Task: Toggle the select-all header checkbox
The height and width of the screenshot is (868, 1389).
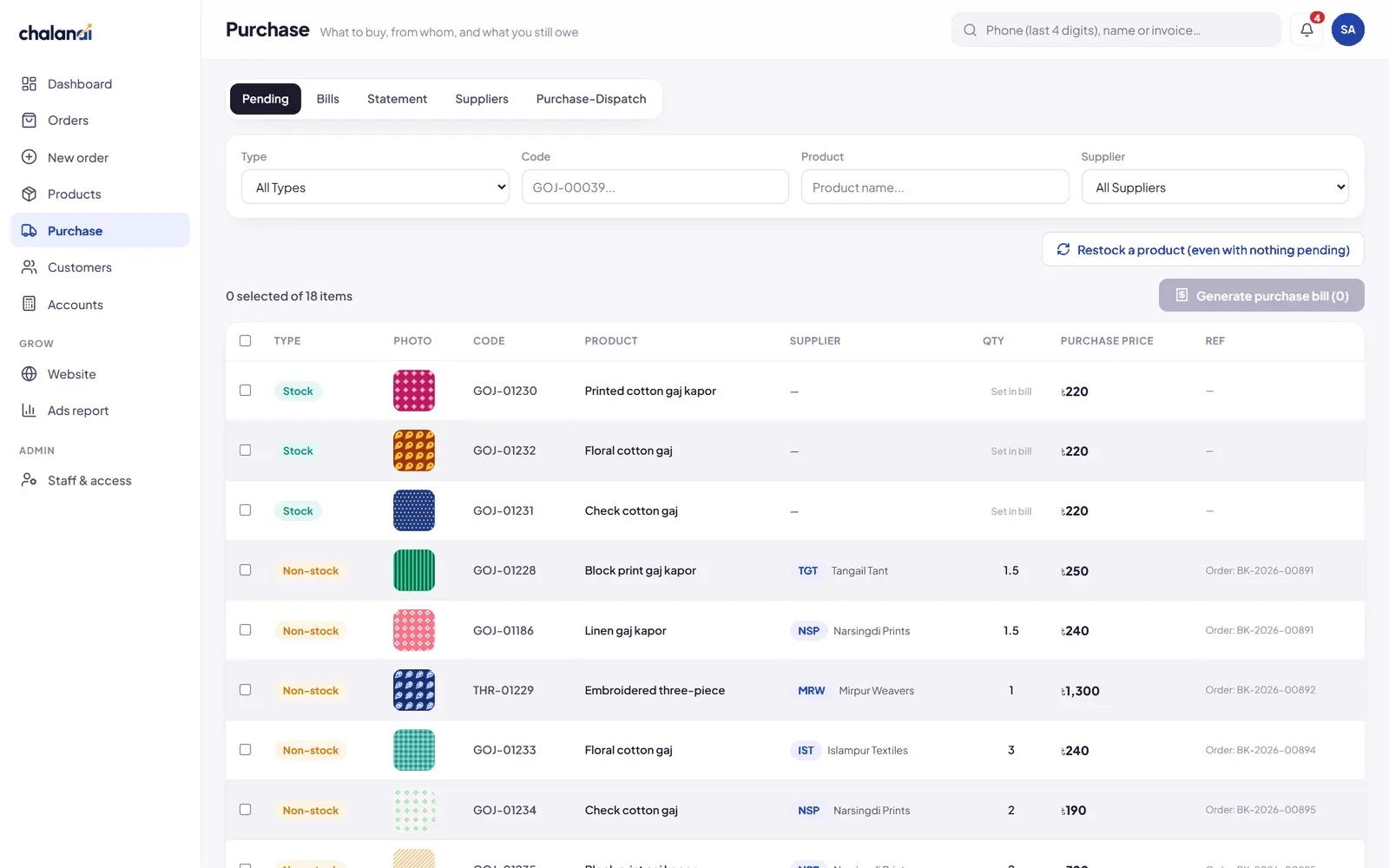Action: point(246,340)
